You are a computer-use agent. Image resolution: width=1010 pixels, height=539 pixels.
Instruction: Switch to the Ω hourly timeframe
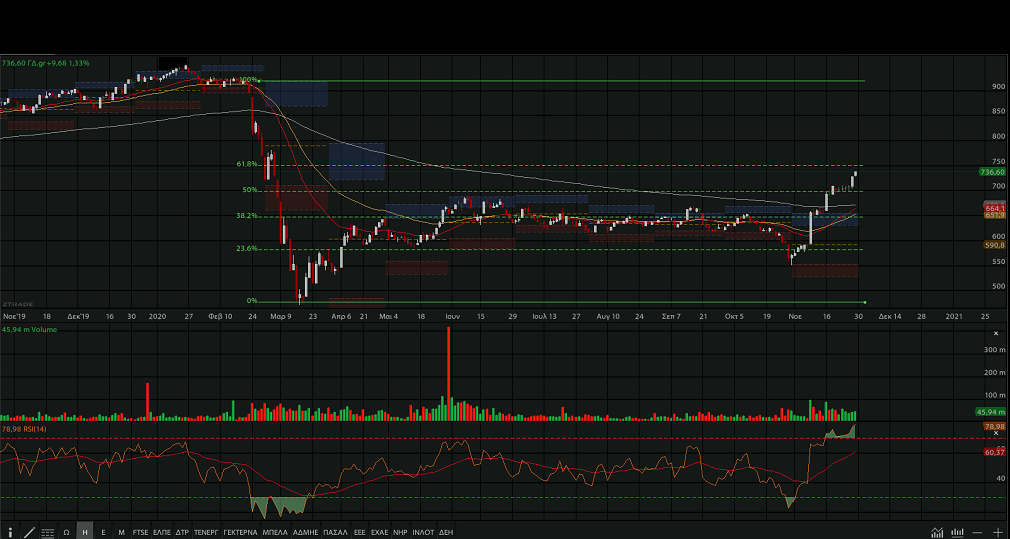pos(66,533)
